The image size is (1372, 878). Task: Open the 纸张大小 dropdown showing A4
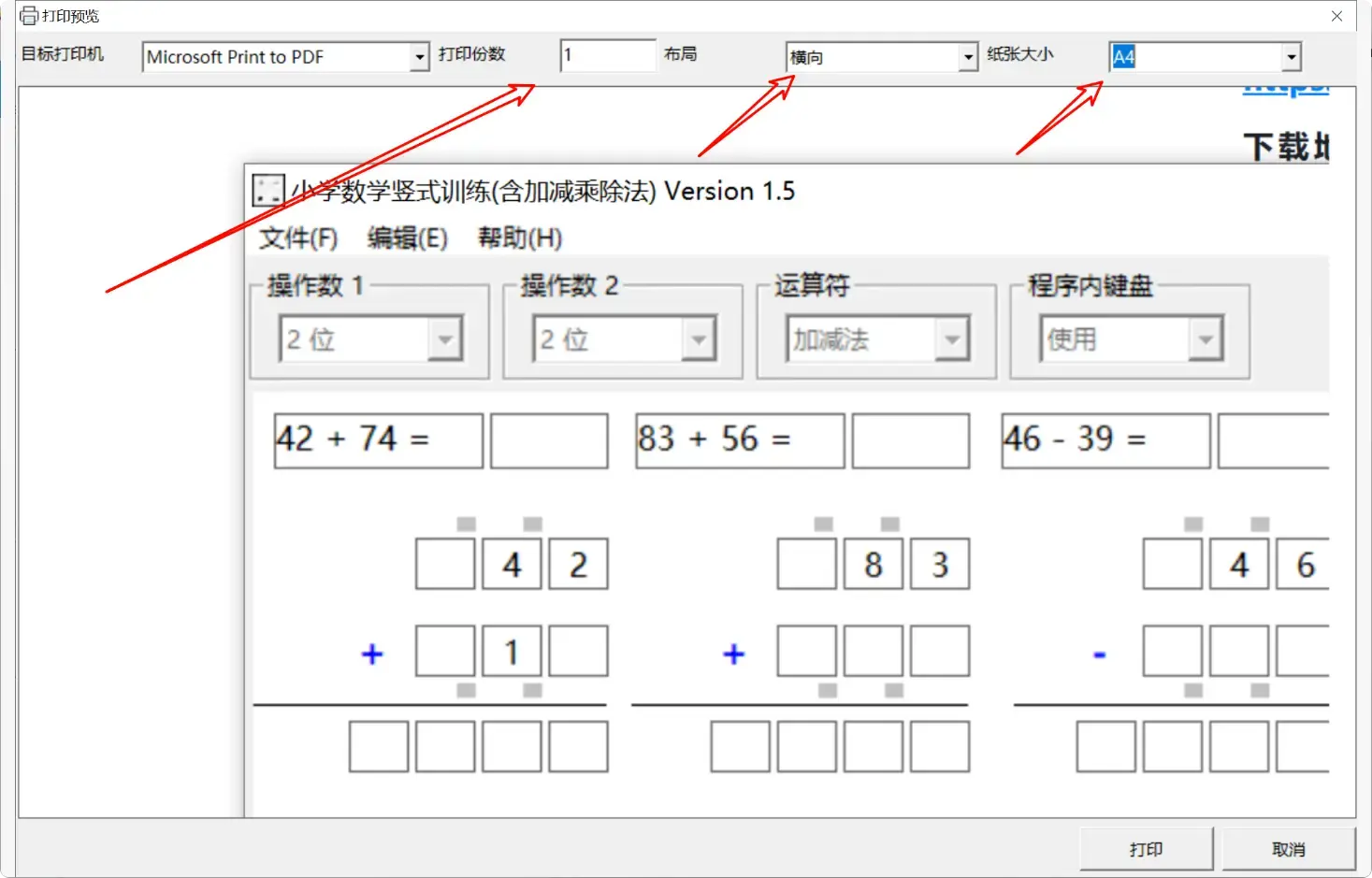1292,56
